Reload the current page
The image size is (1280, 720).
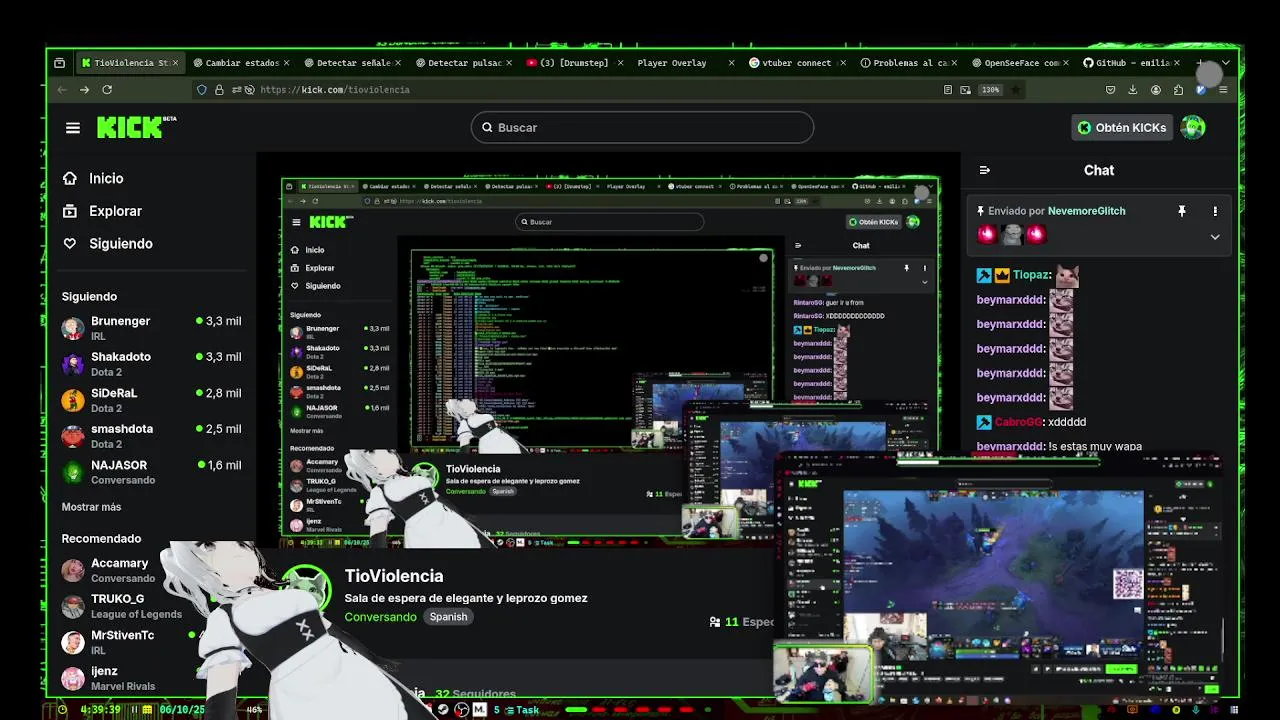click(x=107, y=90)
